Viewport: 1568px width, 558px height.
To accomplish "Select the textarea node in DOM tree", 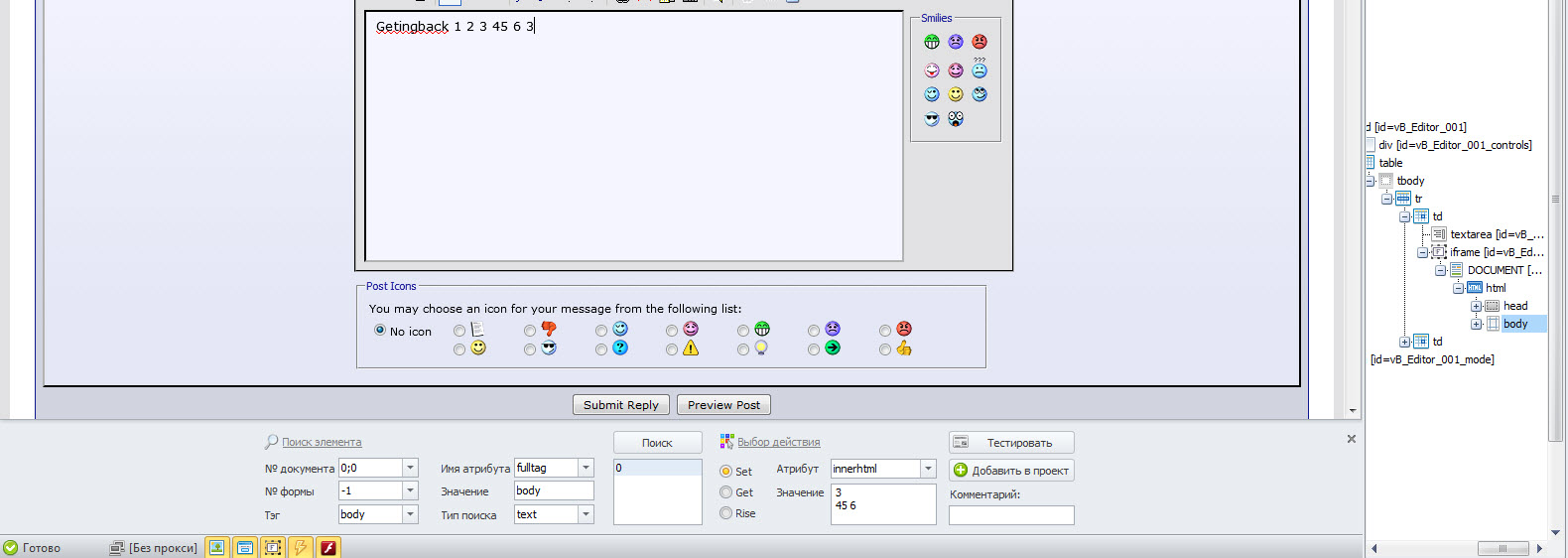I will pos(1497,234).
